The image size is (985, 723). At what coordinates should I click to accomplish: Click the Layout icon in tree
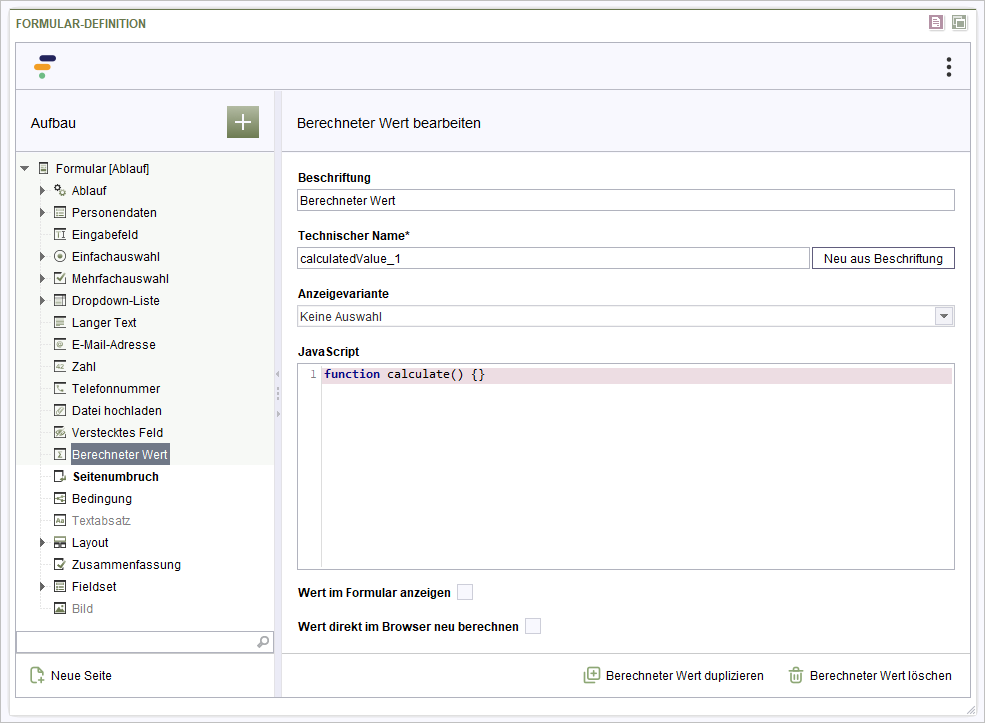click(x=60, y=542)
